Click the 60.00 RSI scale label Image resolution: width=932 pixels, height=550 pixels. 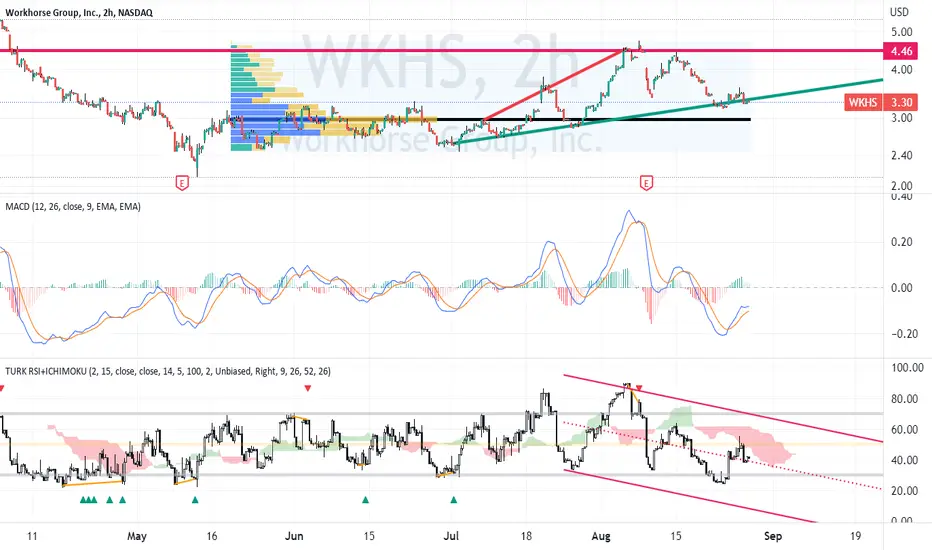pyautogui.click(x=905, y=429)
